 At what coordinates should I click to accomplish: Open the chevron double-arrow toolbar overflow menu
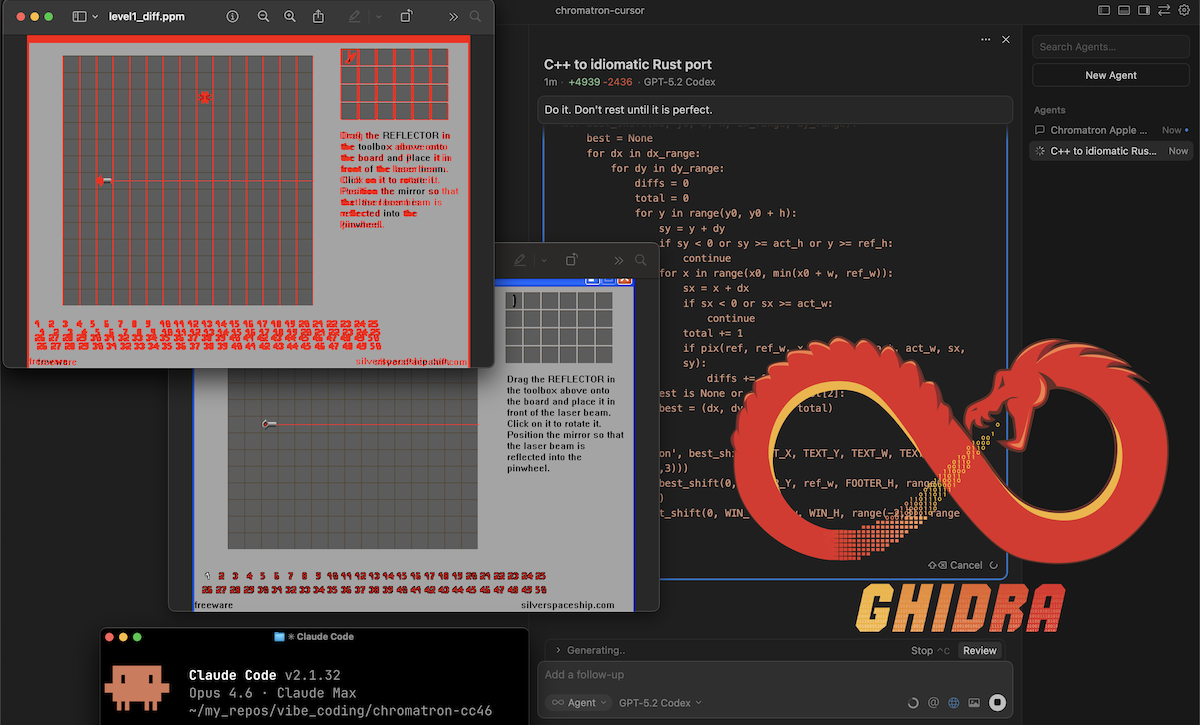454,16
